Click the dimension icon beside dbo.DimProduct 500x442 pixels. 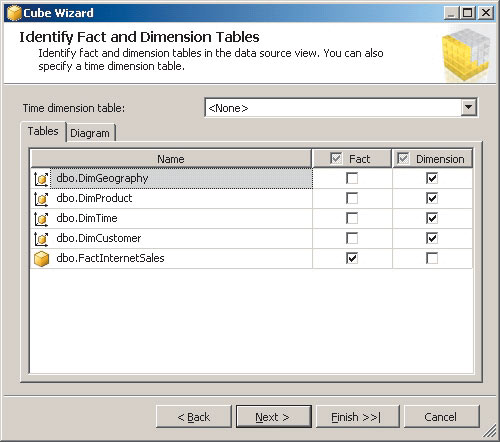click(41, 199)
